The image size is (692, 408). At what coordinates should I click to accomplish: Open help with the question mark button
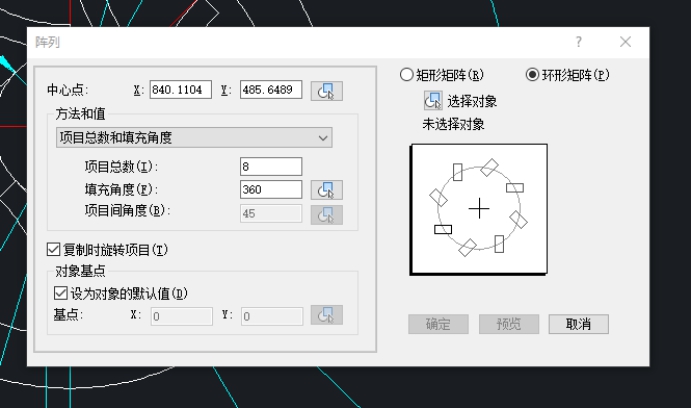pyautogui.click(x=578, y=42)
